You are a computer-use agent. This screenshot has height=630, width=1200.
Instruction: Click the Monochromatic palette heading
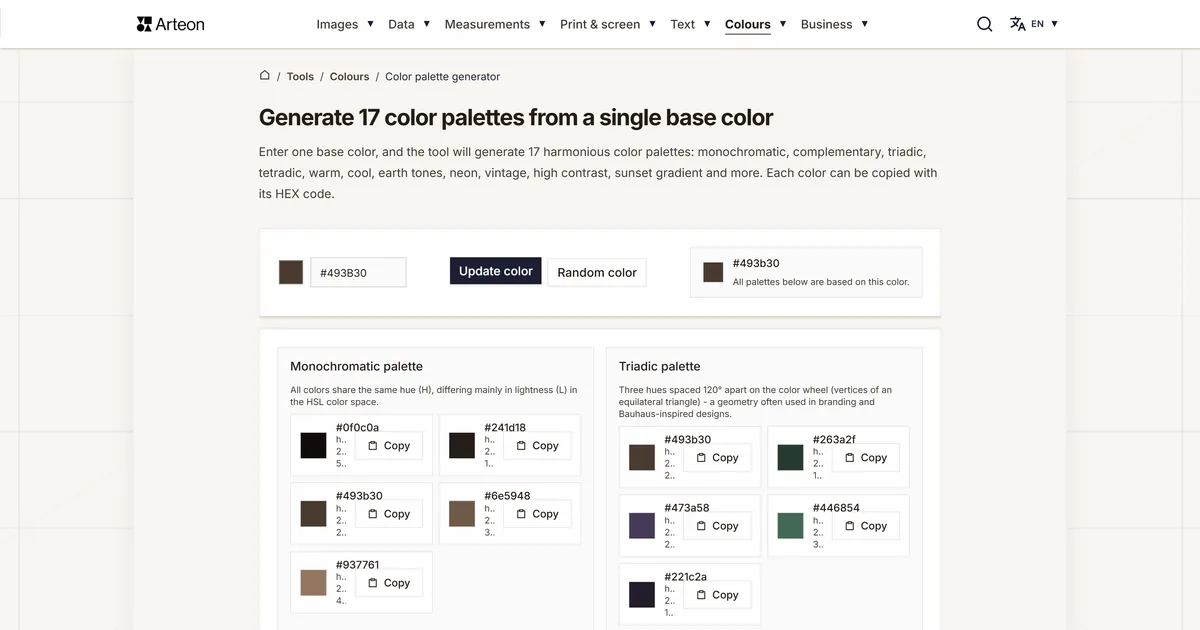356,367
